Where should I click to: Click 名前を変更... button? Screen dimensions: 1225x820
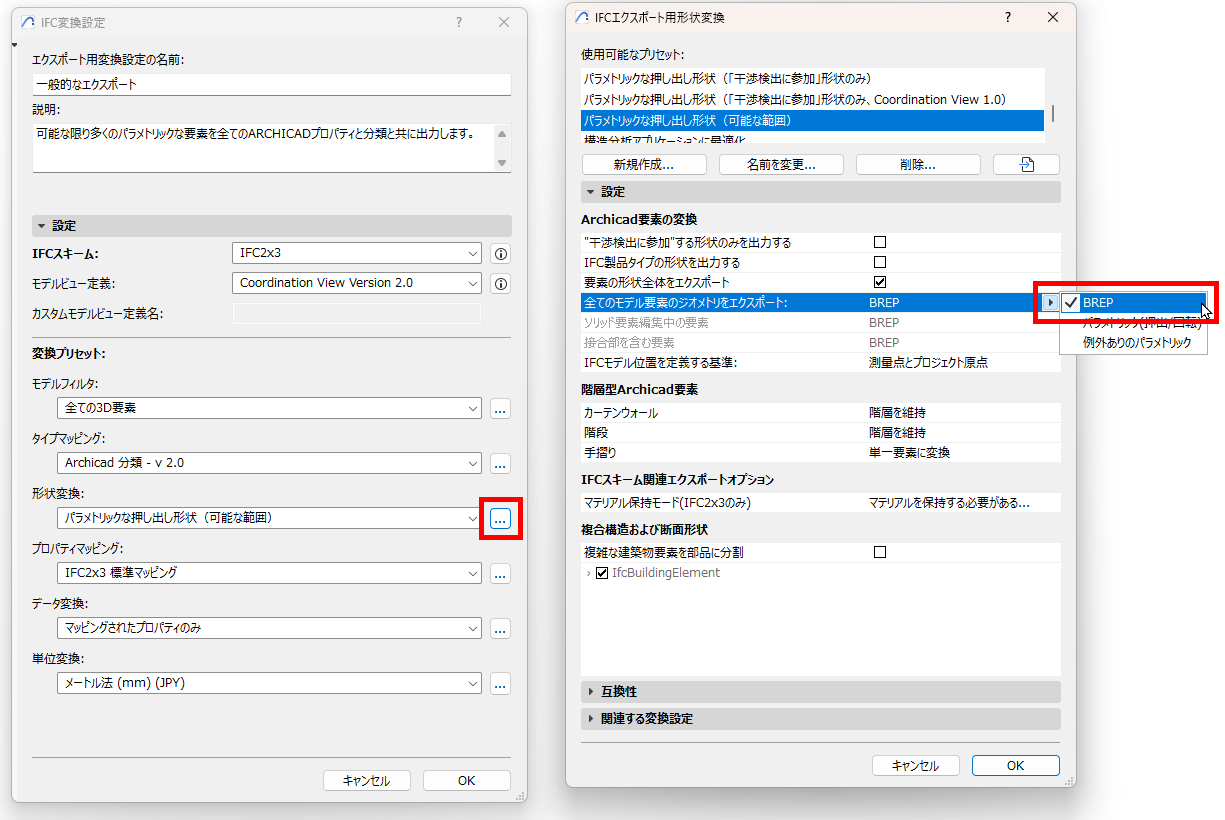(x=781, y=165)
